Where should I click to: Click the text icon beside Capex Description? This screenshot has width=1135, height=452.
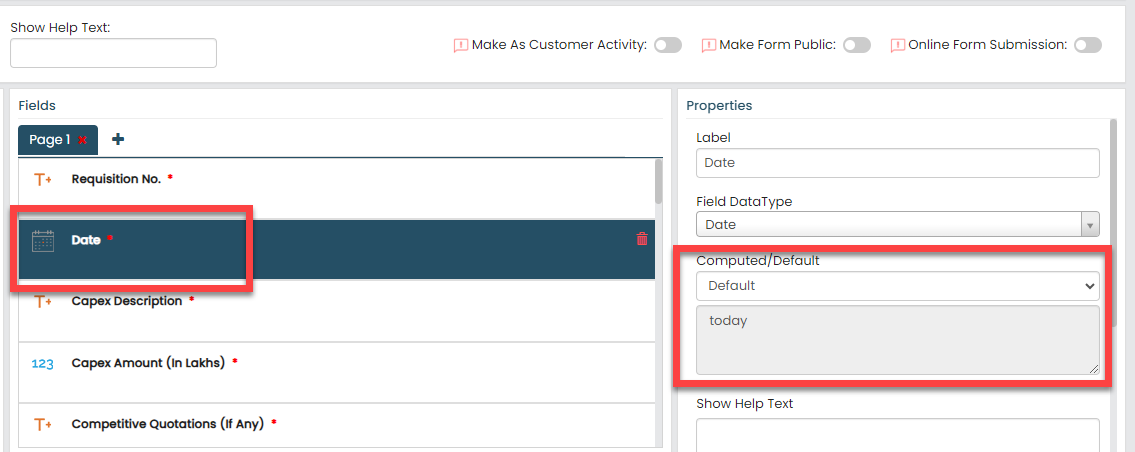pos(43,302)
